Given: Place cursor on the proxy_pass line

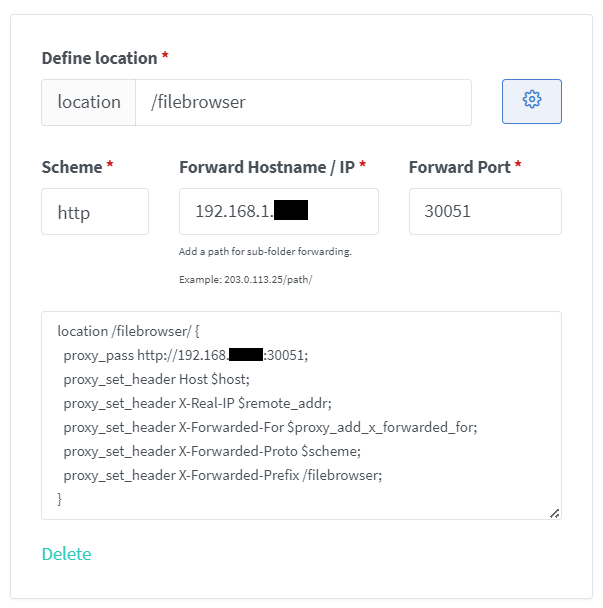Looking at the screenshot, I should pos(186,355).
